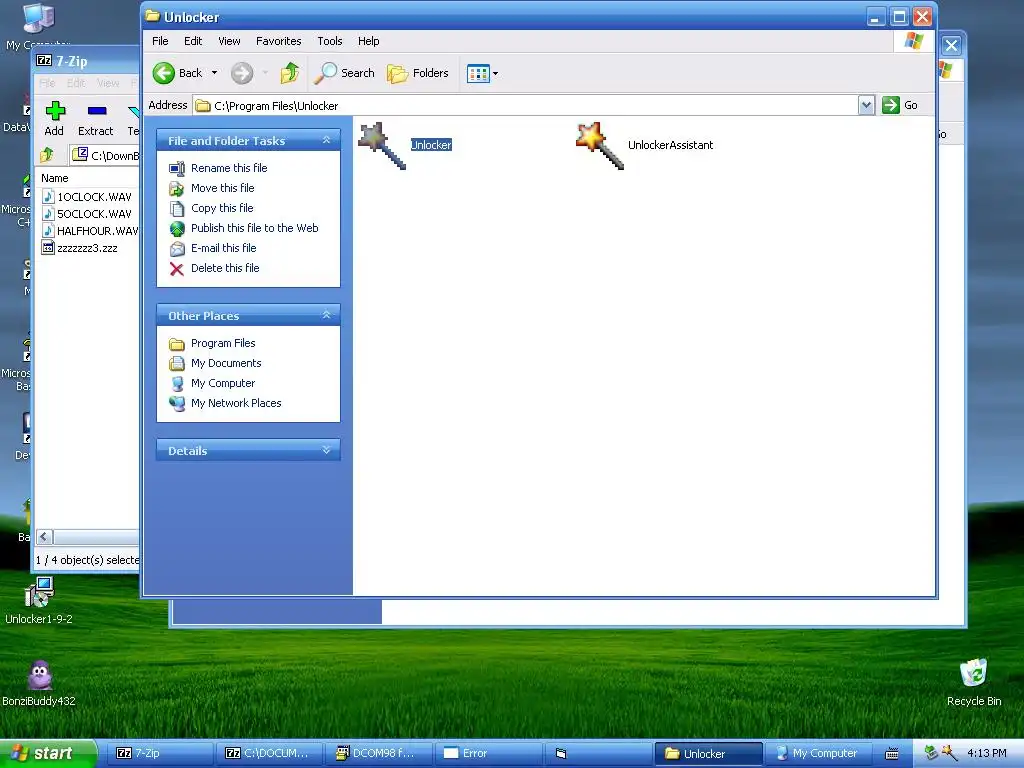Viewport: 1024px width, 768px height.
Task: Click the Unlocker wand tray icon
Action: tap(950, 753)
